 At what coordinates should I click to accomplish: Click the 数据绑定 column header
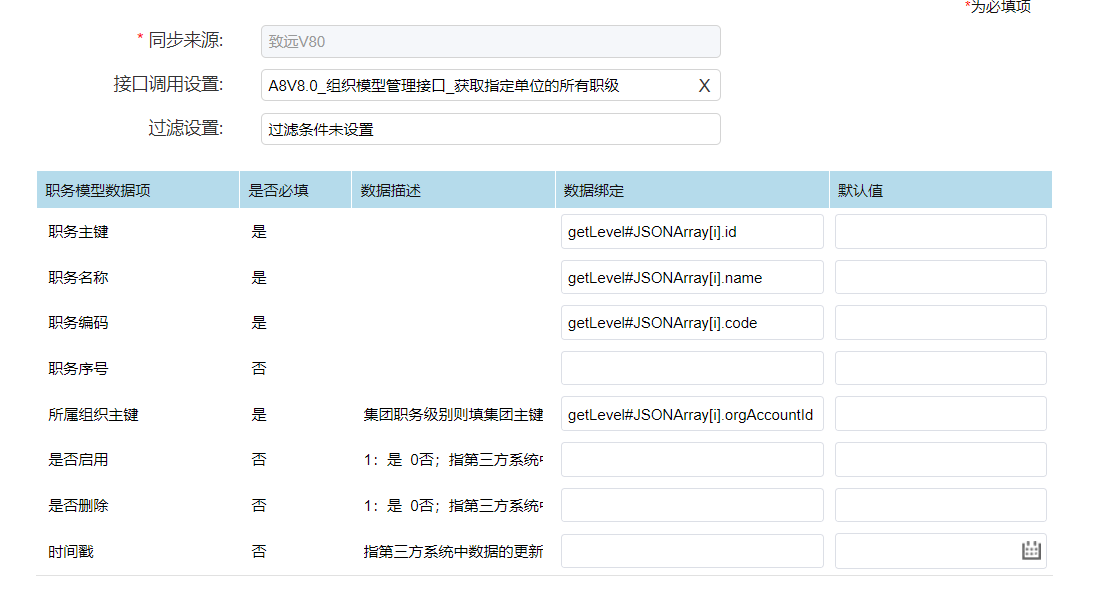(x=692, y=190)
